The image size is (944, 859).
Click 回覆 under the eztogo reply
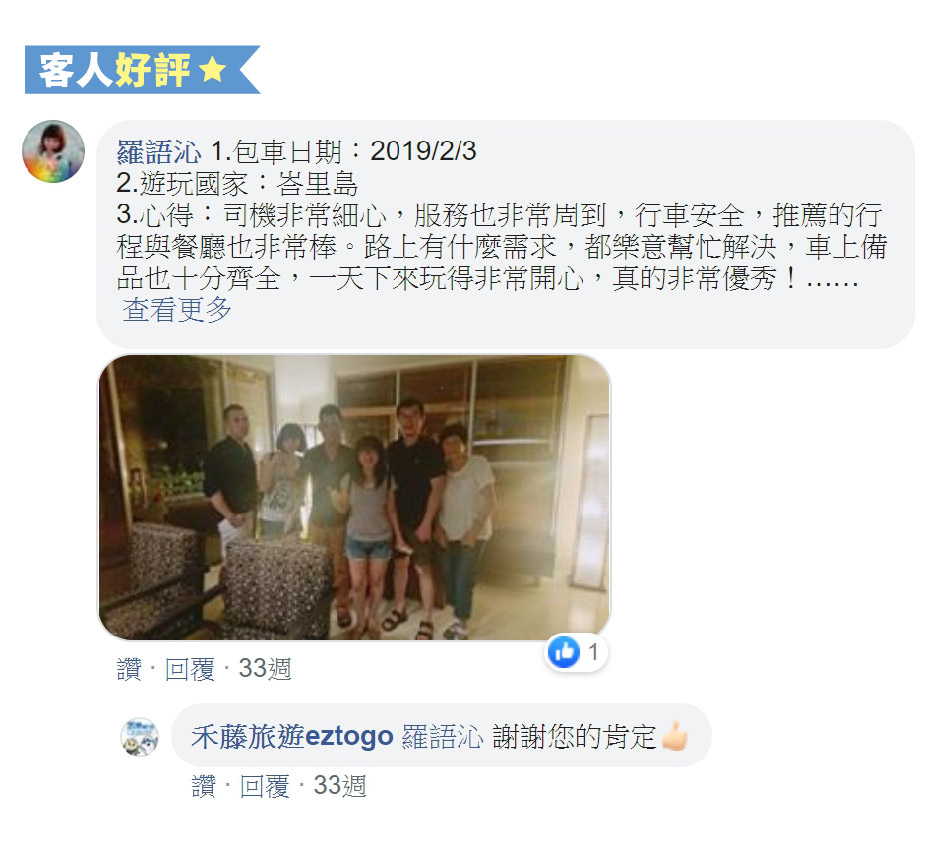pyautogui.click(x=265, y=786)
